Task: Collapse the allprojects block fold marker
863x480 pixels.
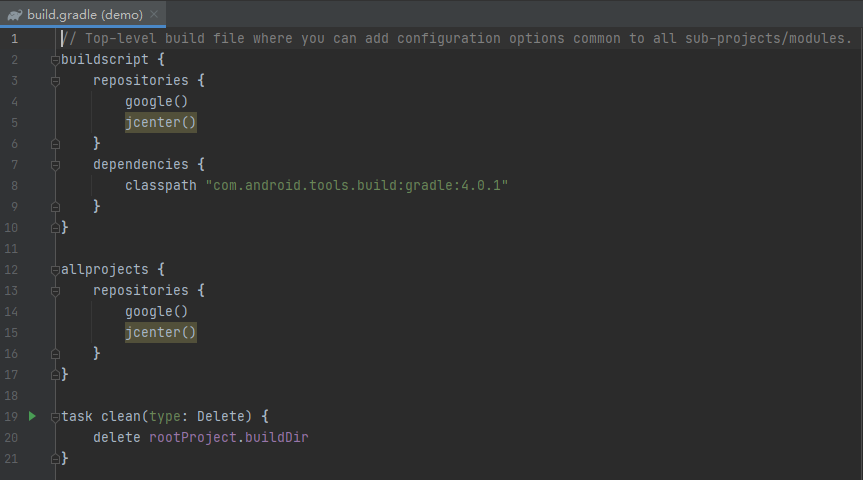Action: 55,270
